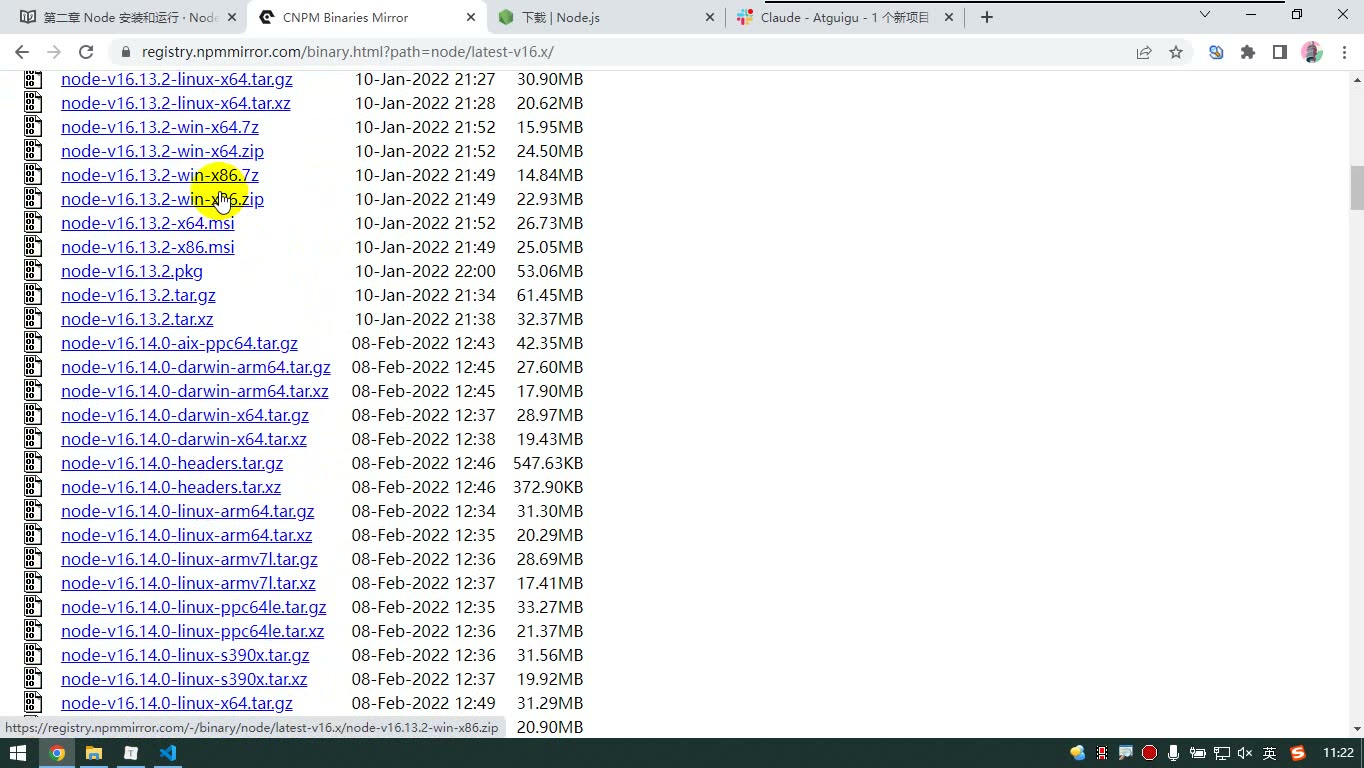Open the tab search dropdown arrow
Screen dimensions: 1364x768
[x=1205, y=15]
